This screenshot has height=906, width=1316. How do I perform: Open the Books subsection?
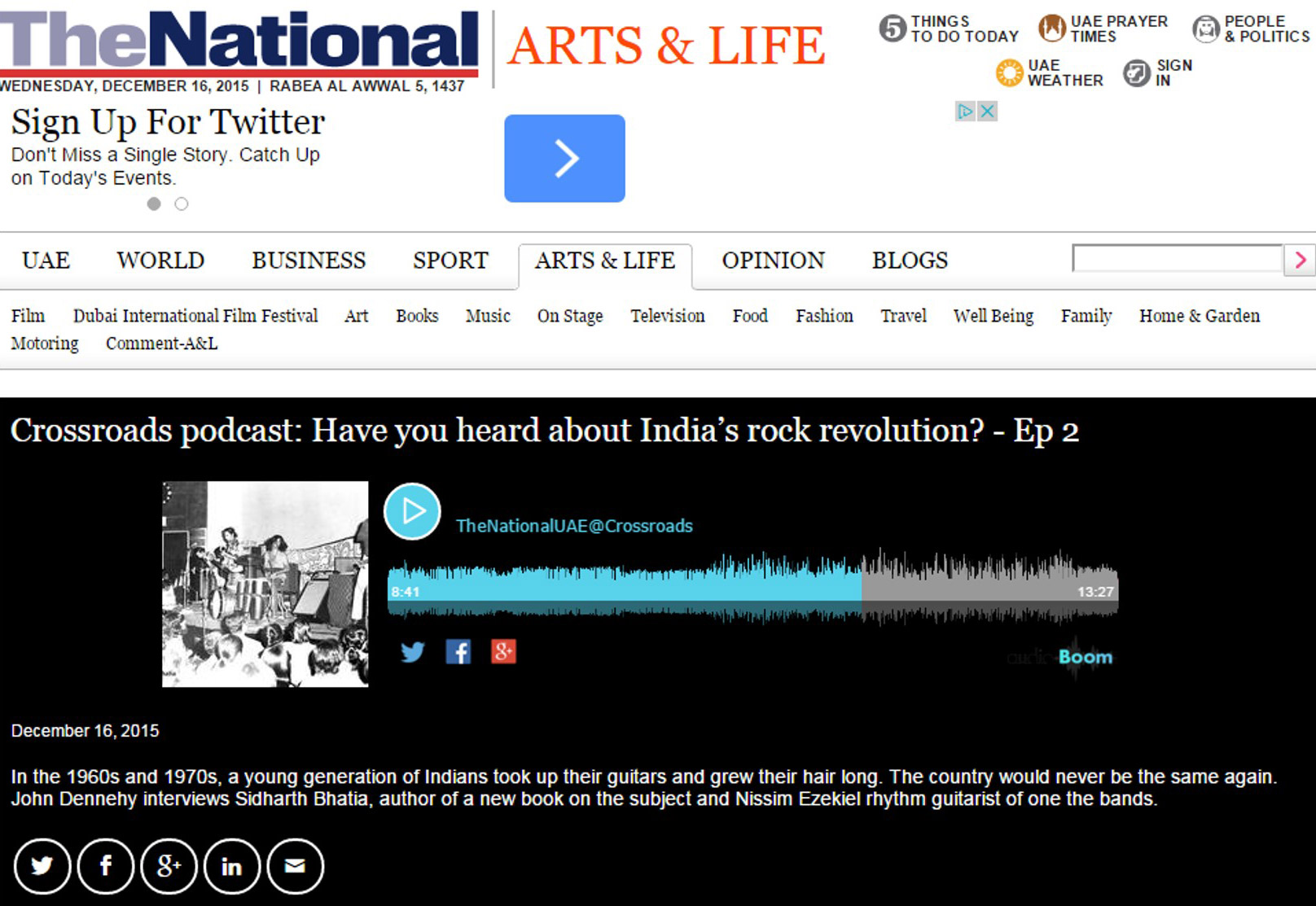tap(417, 316)
